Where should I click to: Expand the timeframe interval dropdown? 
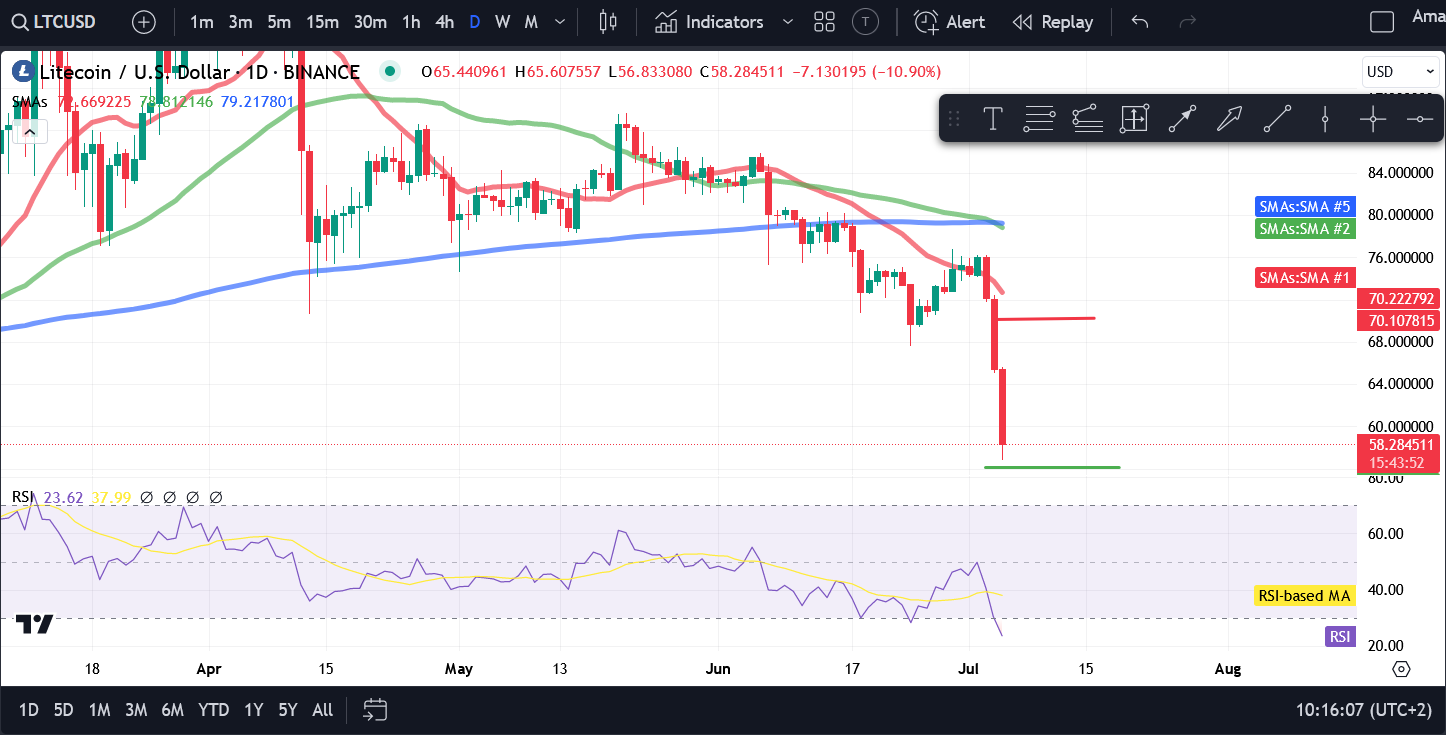tap(561, 21)
